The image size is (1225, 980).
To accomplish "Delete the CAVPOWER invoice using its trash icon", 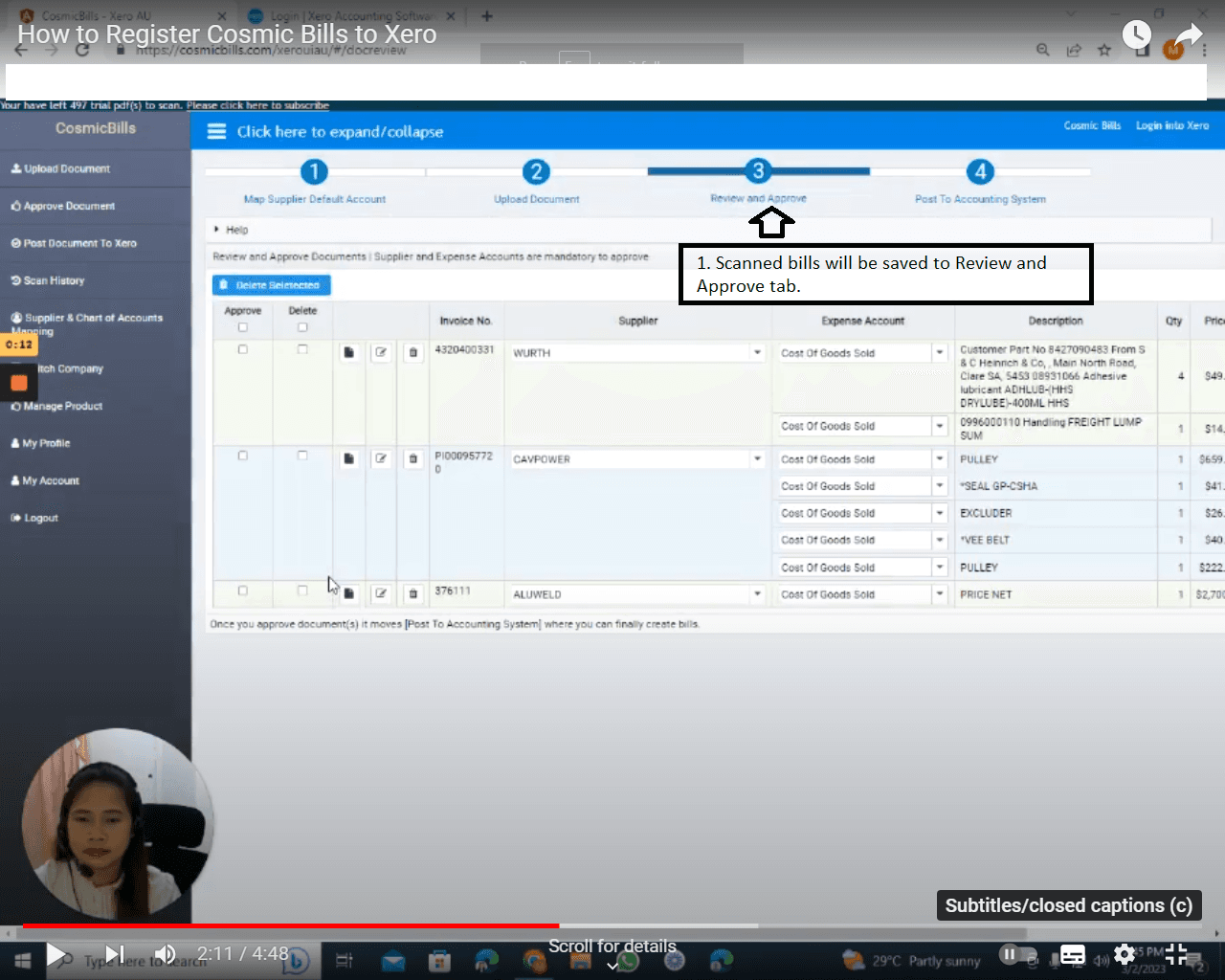I will pyautogui.click(x=413, y=458).
